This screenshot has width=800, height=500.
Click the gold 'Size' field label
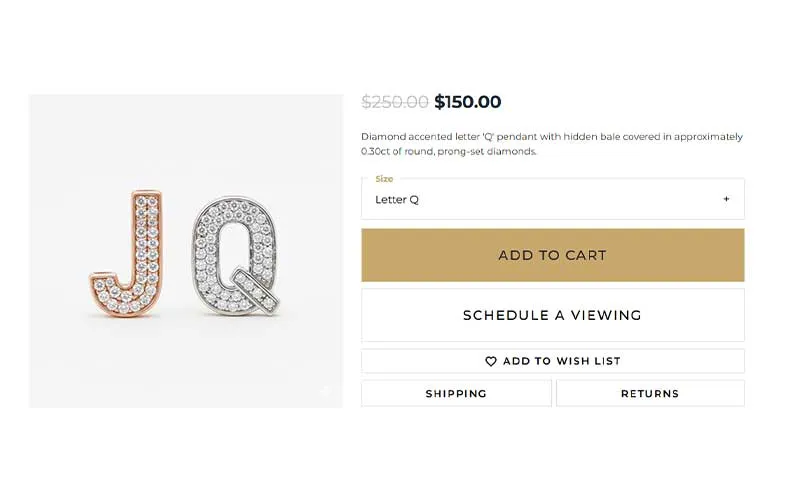point(384,179)
